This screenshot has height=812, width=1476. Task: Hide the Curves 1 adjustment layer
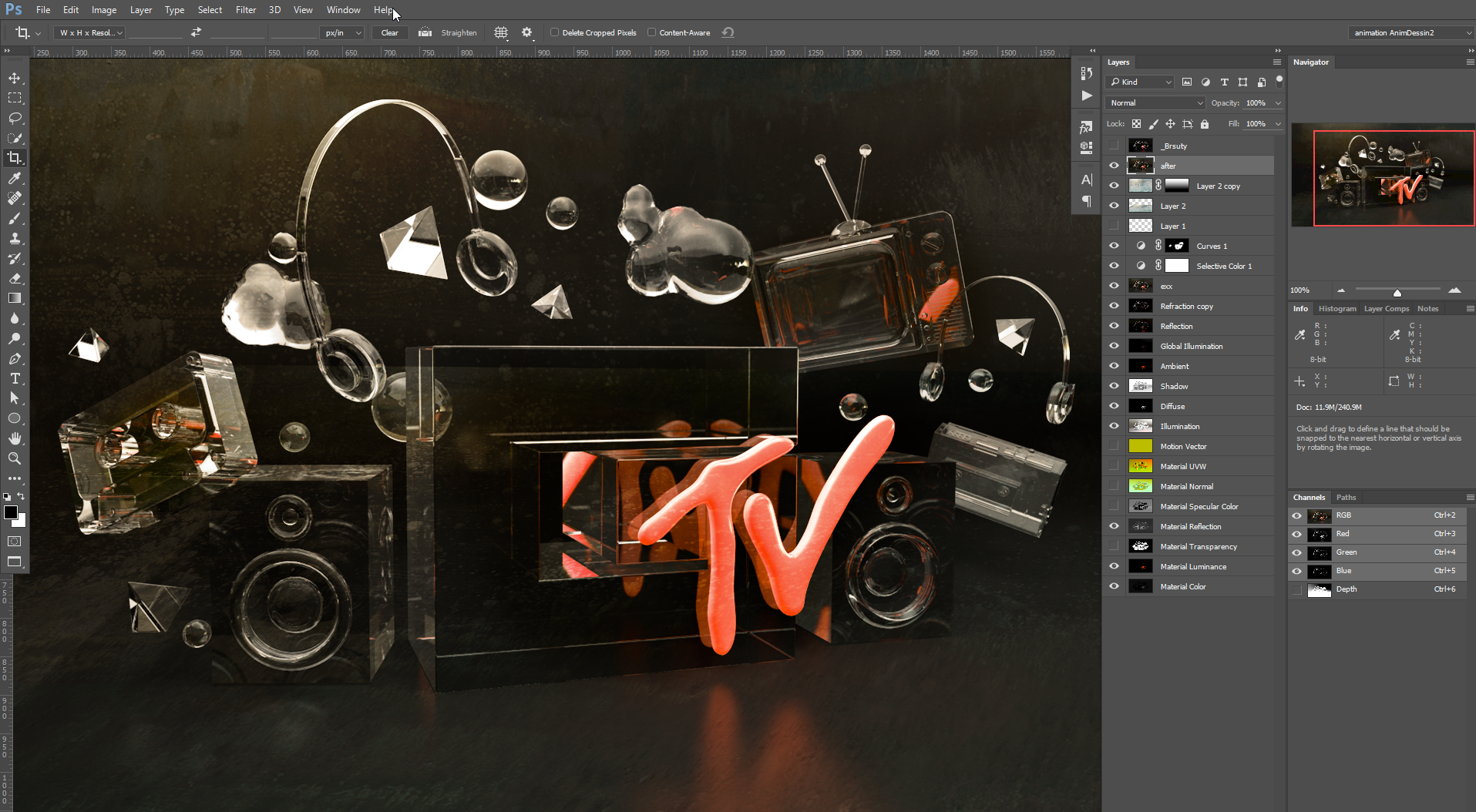tap(1114, 246)
